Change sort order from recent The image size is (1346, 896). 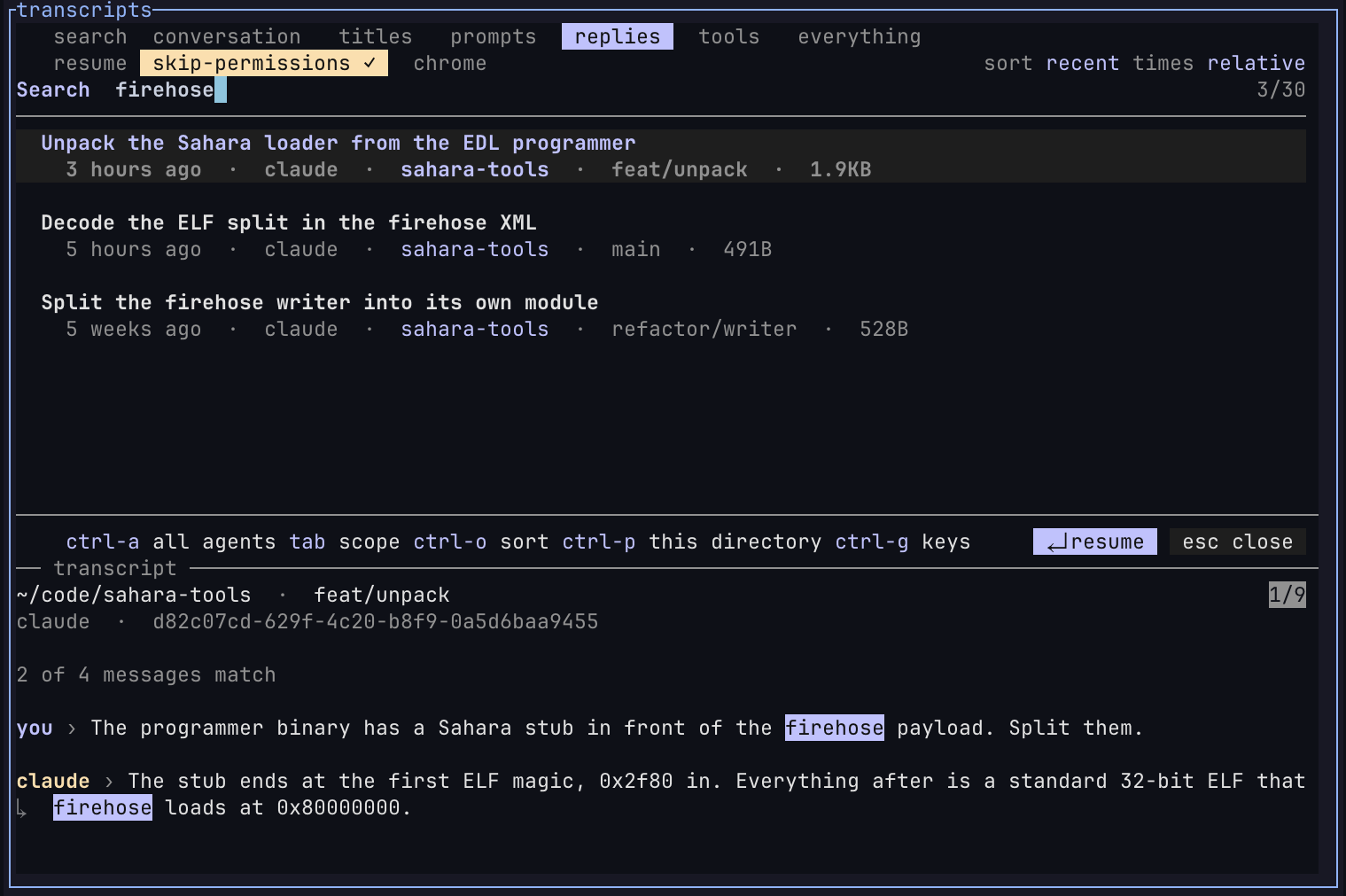[1083, 63]
